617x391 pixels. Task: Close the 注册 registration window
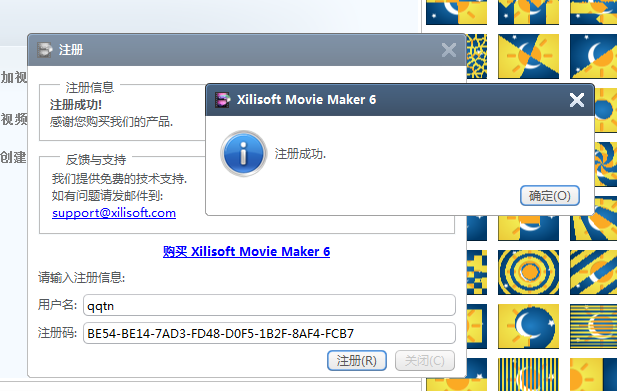[x=449, y=50]
